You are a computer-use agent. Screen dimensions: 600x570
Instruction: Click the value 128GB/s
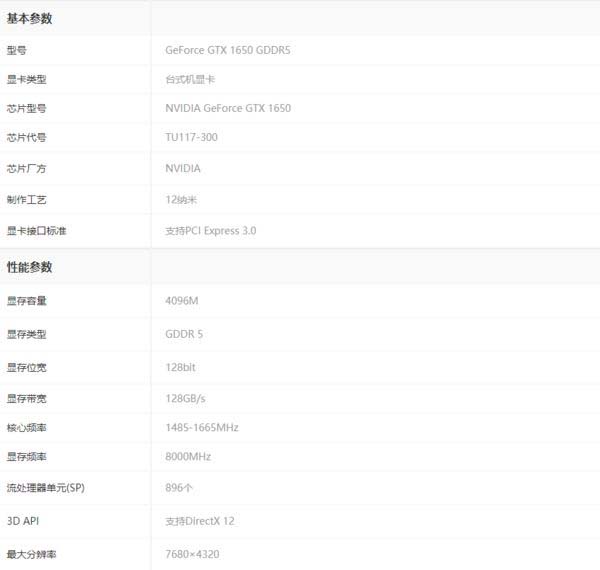(x=185, y=399)
